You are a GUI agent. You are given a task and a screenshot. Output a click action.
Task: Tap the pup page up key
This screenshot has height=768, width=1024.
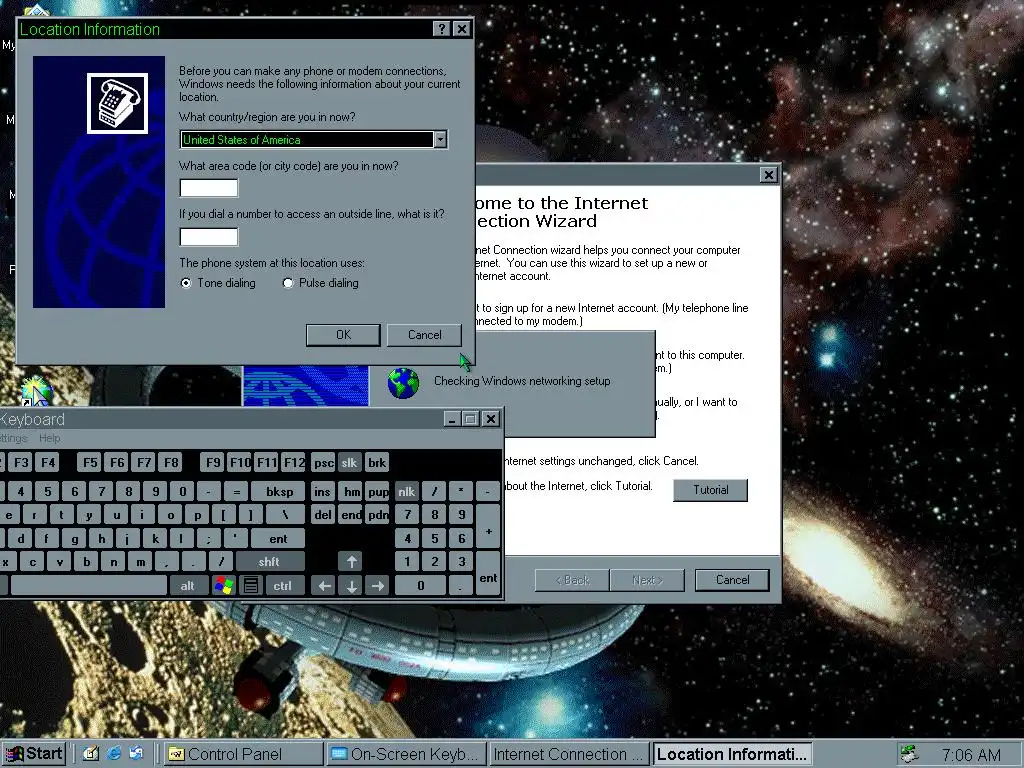378,492
